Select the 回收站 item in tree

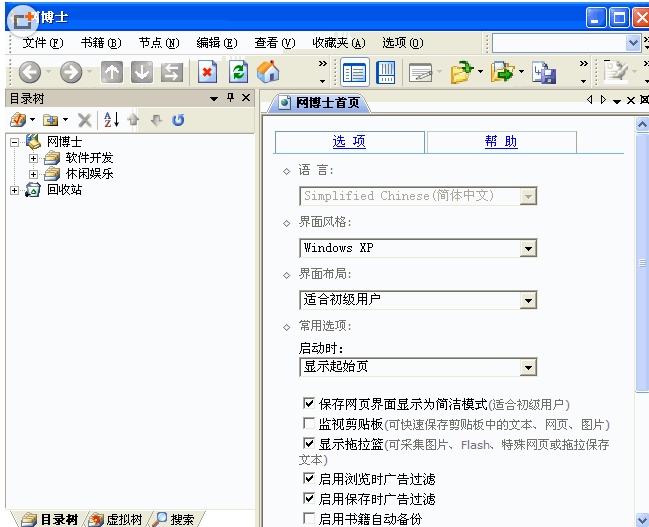(x=64, y=190)
